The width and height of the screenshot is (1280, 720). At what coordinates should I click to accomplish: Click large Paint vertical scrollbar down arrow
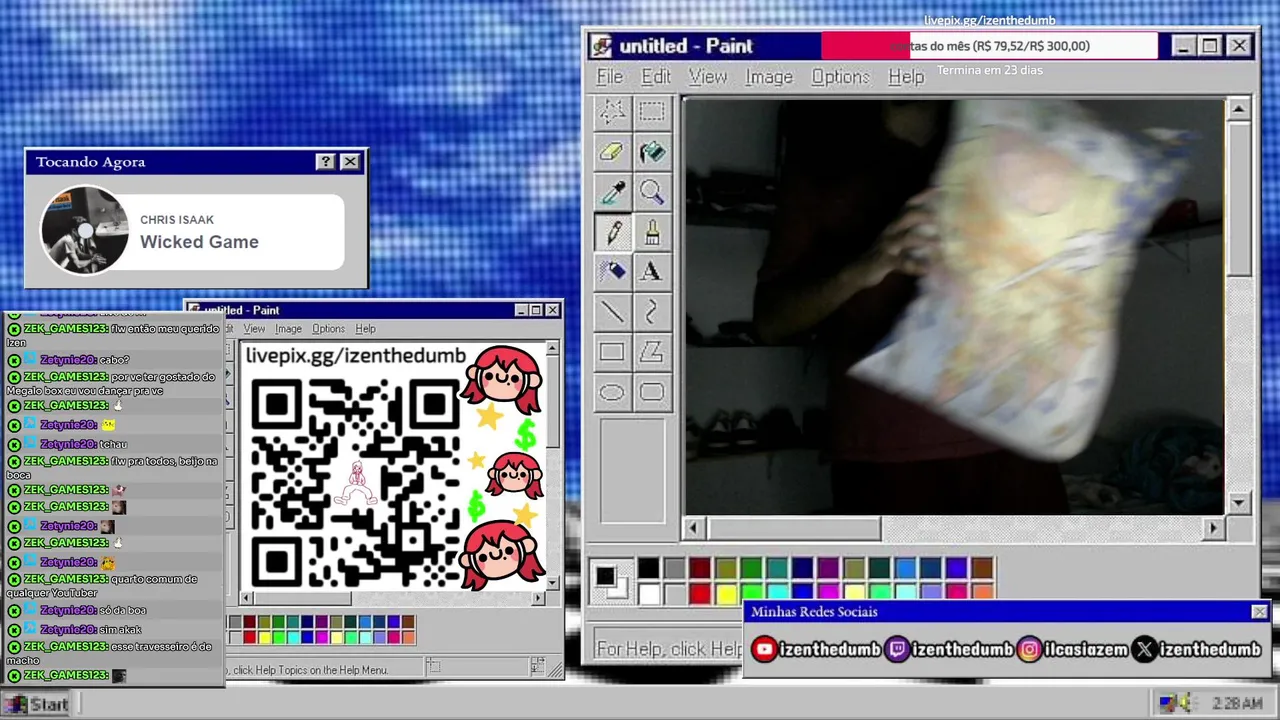click(x=1239, y=503)
